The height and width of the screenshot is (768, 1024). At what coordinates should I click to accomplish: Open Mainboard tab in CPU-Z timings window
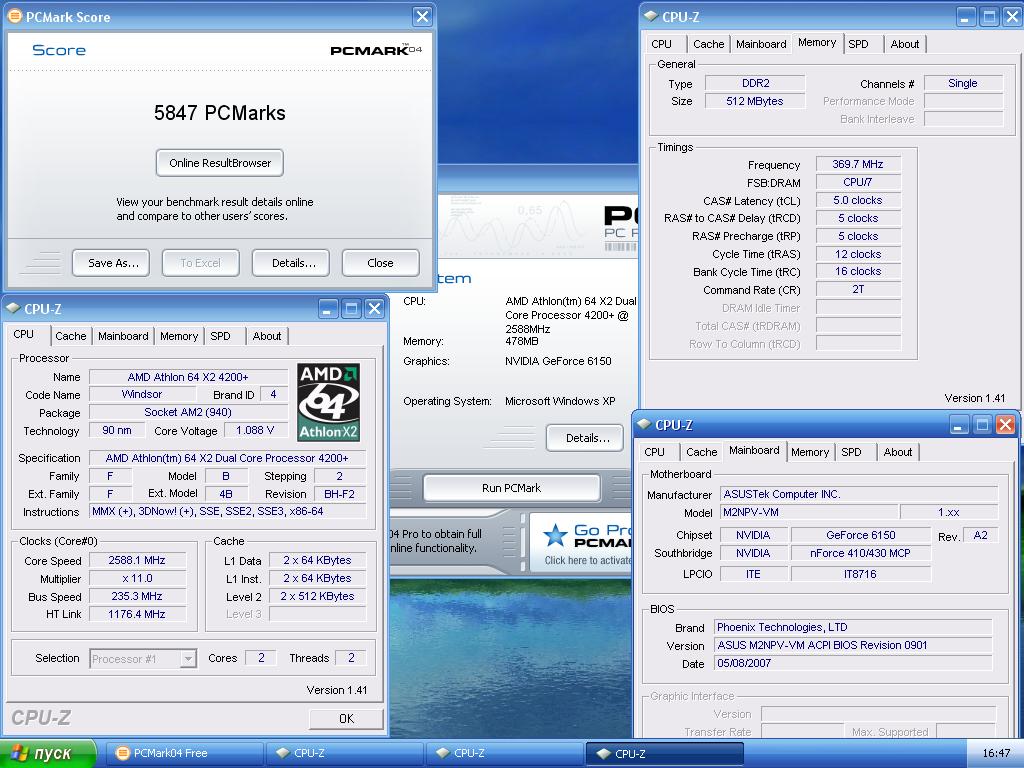761,44
